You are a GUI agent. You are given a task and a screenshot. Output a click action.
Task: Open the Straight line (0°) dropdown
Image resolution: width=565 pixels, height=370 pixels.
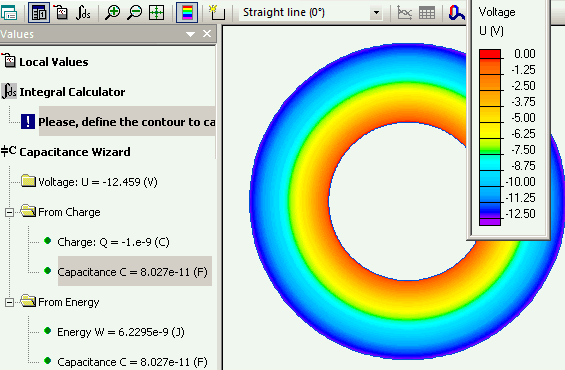(x=376, y=13)
